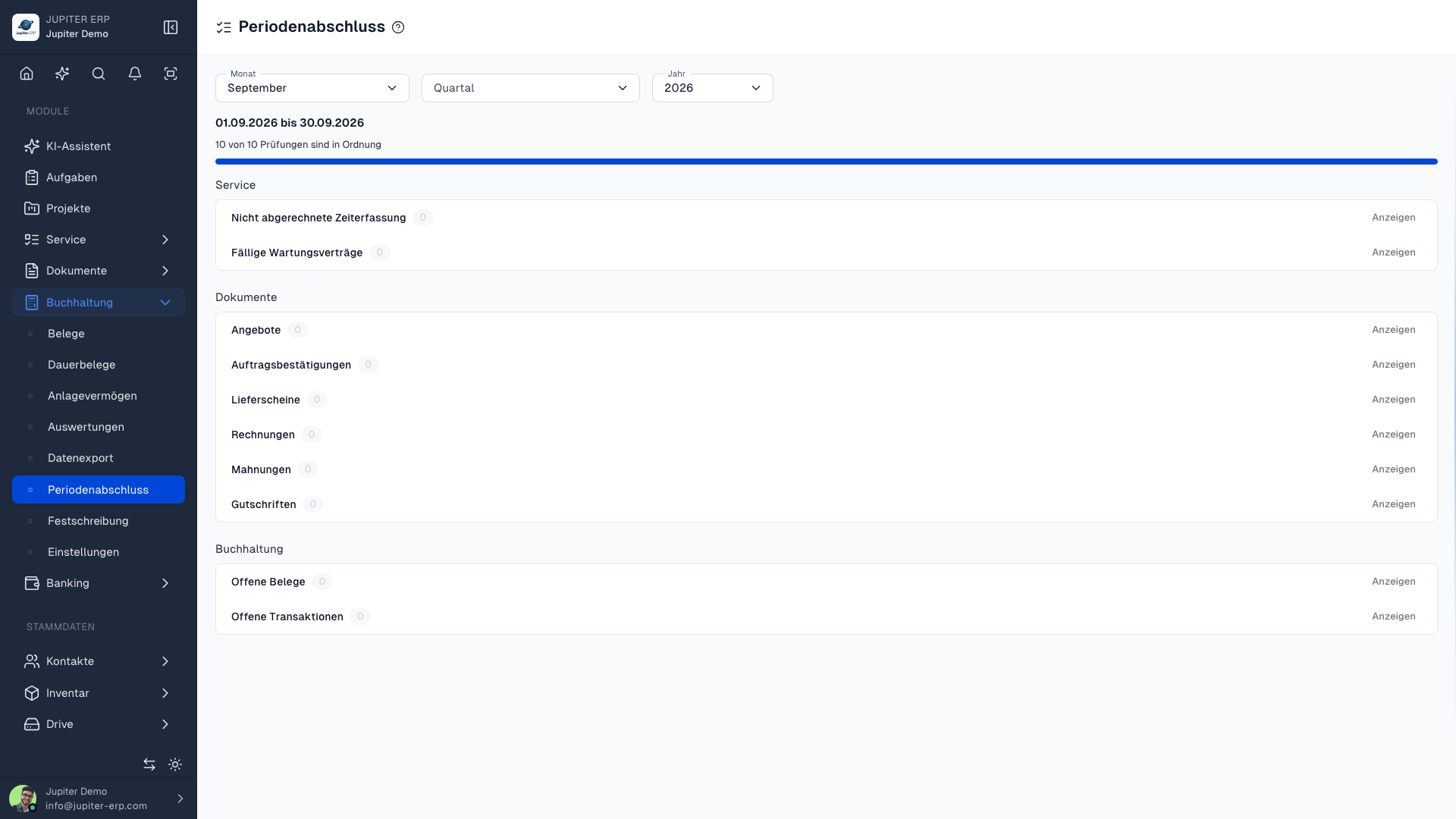Open the Quartal dropdown

(531, 88)
